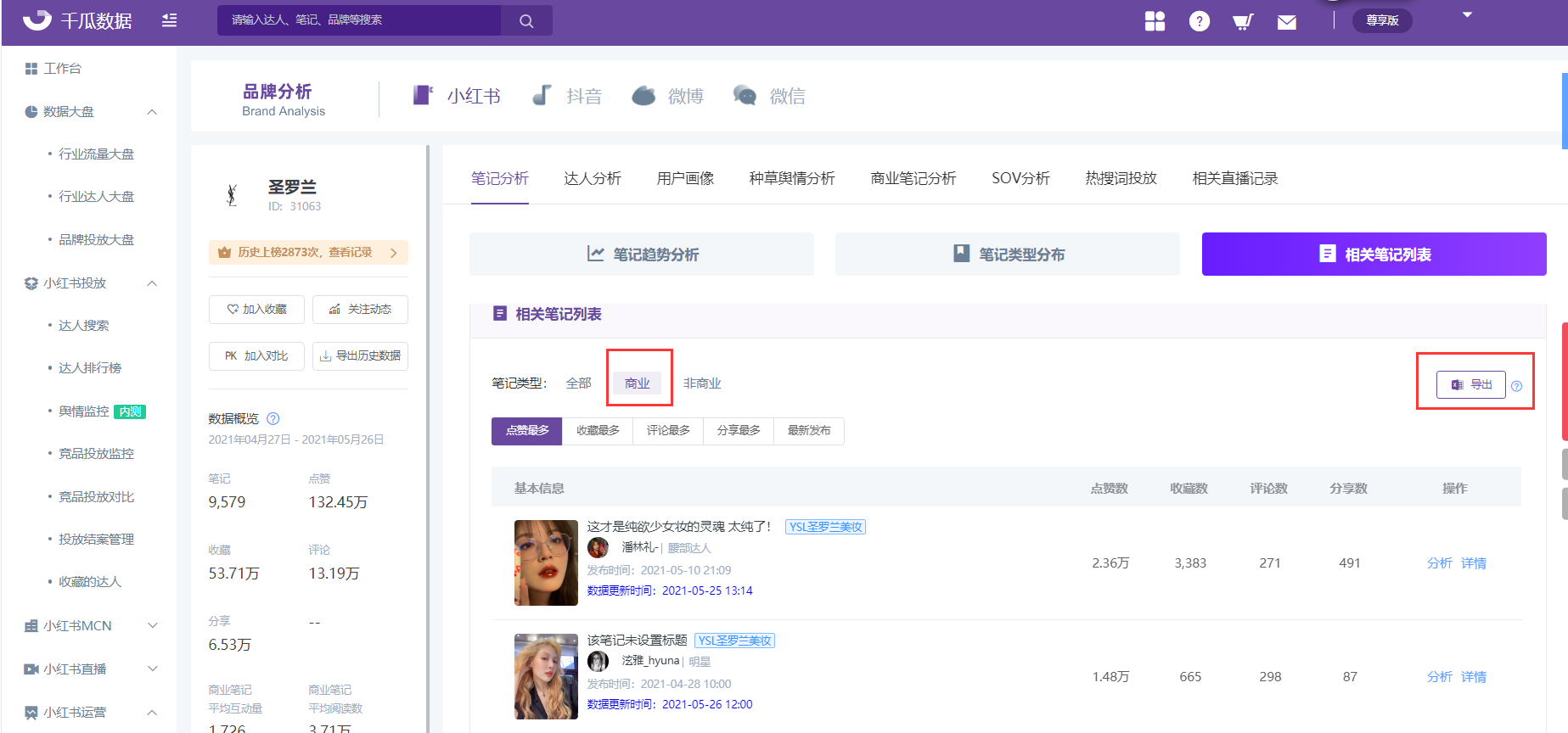1568x733 pixels.
Task: Filter notes by 商业 type
Action: coord(638,383)
